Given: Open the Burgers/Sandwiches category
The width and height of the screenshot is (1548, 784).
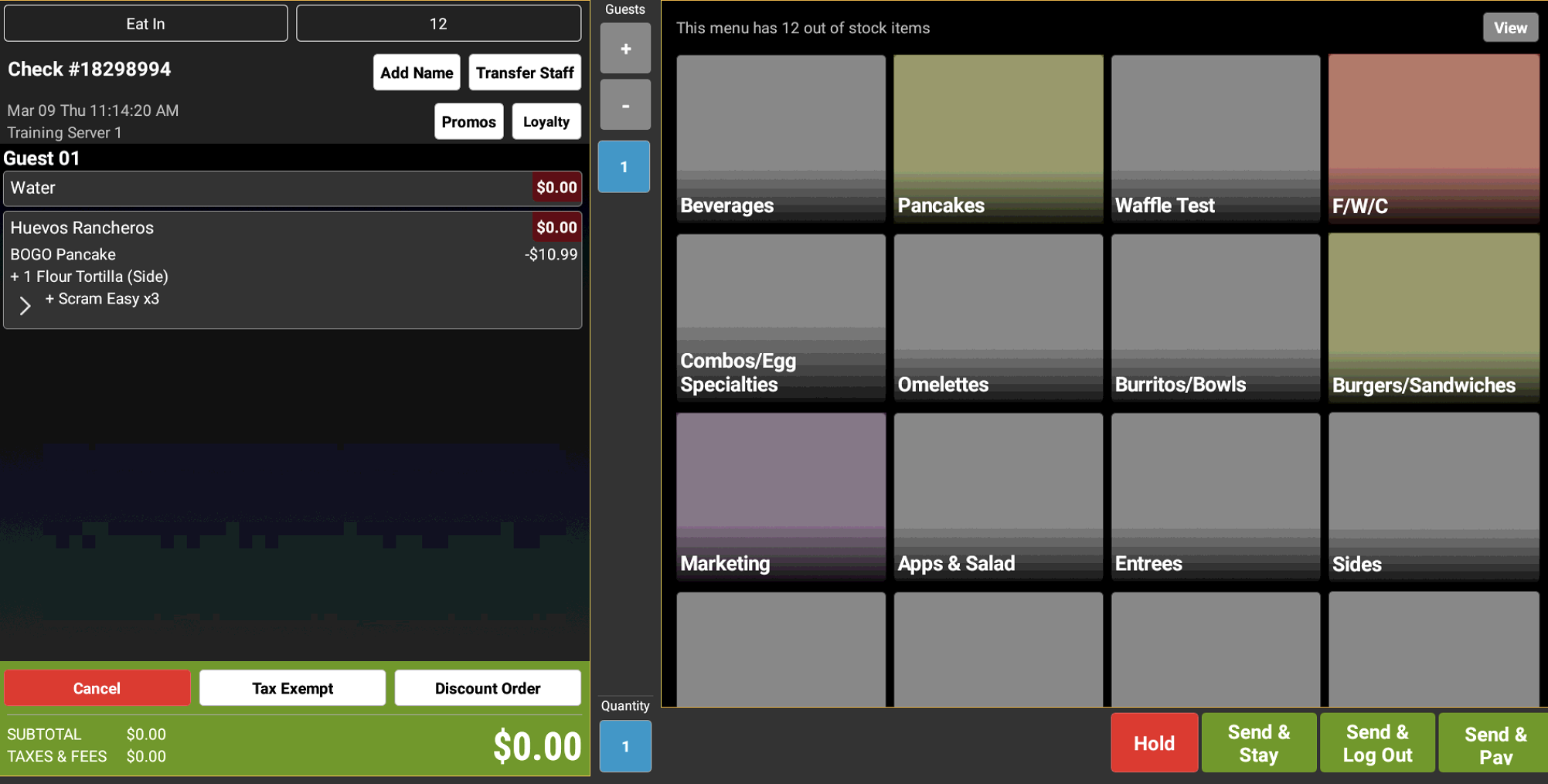Looking at the screenshot, I should [1434, 317].
